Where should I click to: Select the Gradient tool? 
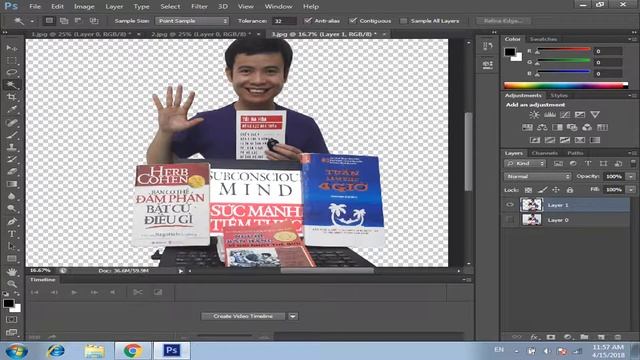click(x=11, y=184)
